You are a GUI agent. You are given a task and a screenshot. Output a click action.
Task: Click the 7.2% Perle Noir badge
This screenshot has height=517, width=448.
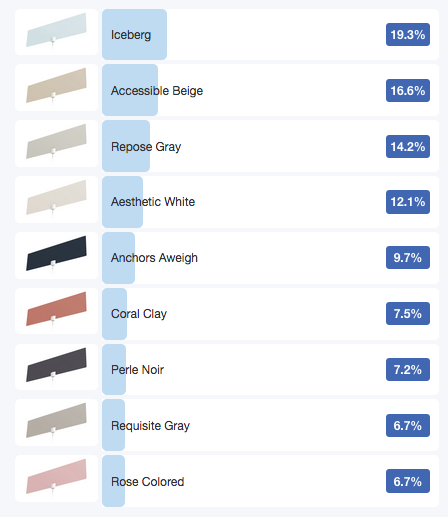coord(408,369)
